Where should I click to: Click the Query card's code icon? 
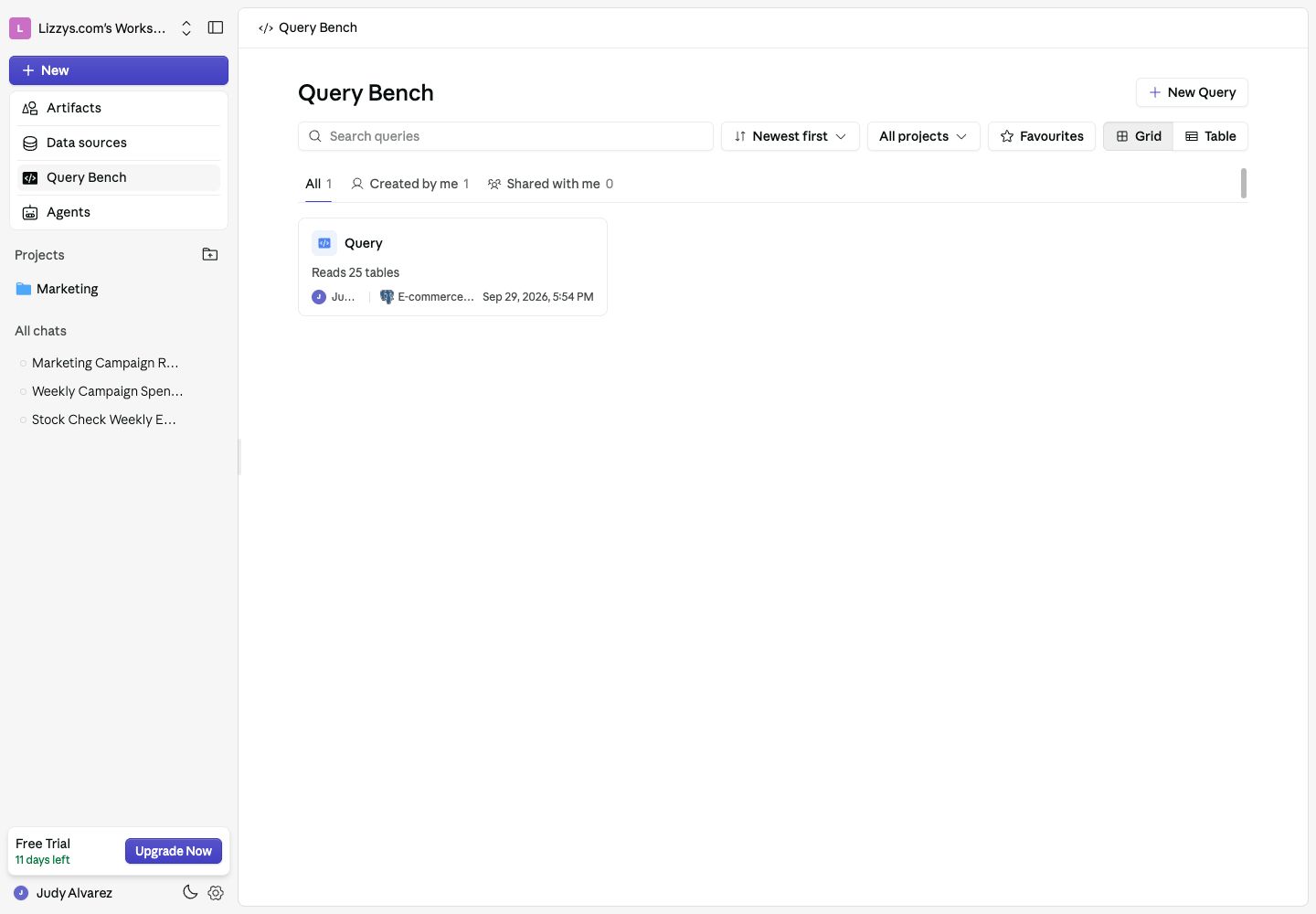pyautogui.click(x=324, y=243)
